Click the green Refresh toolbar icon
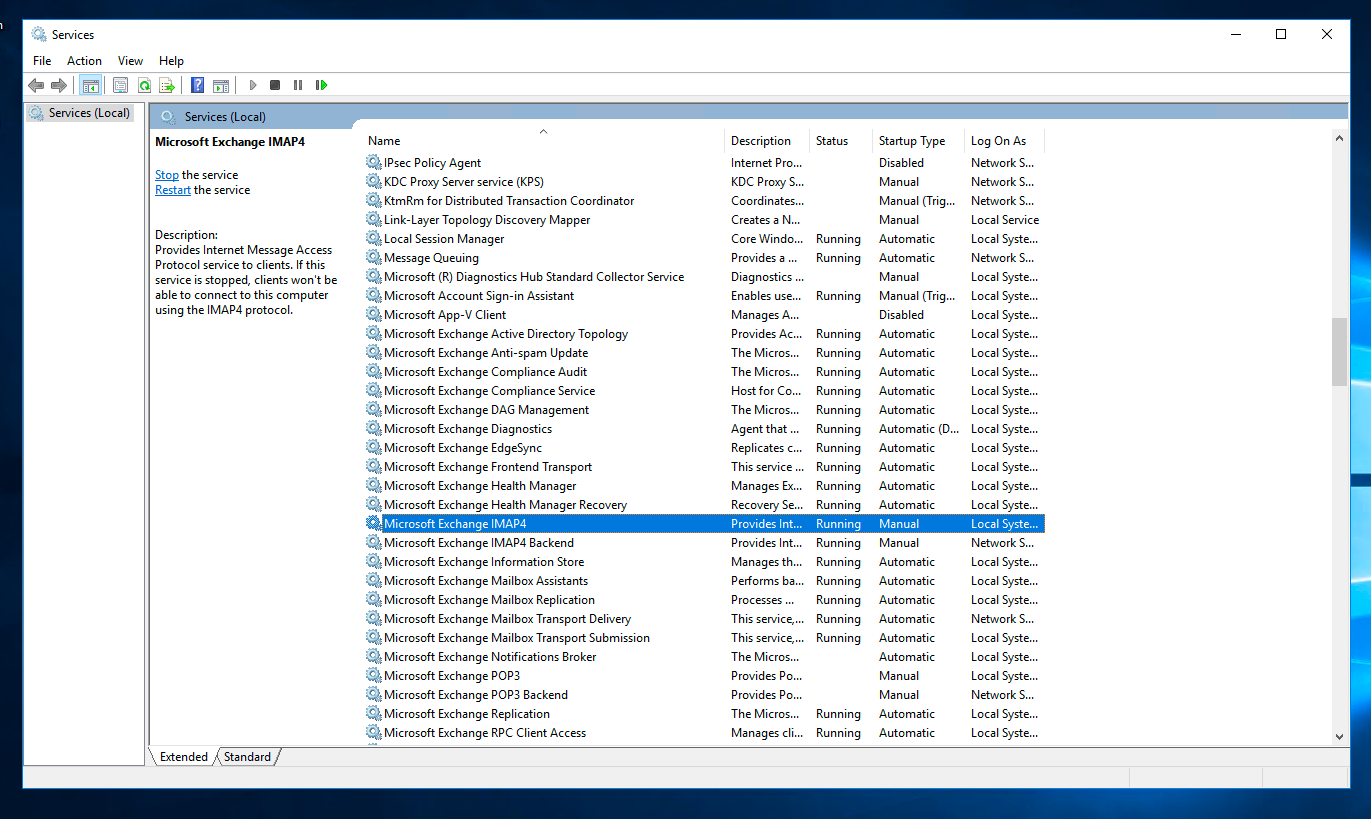1371x819 pixels. 144,85
